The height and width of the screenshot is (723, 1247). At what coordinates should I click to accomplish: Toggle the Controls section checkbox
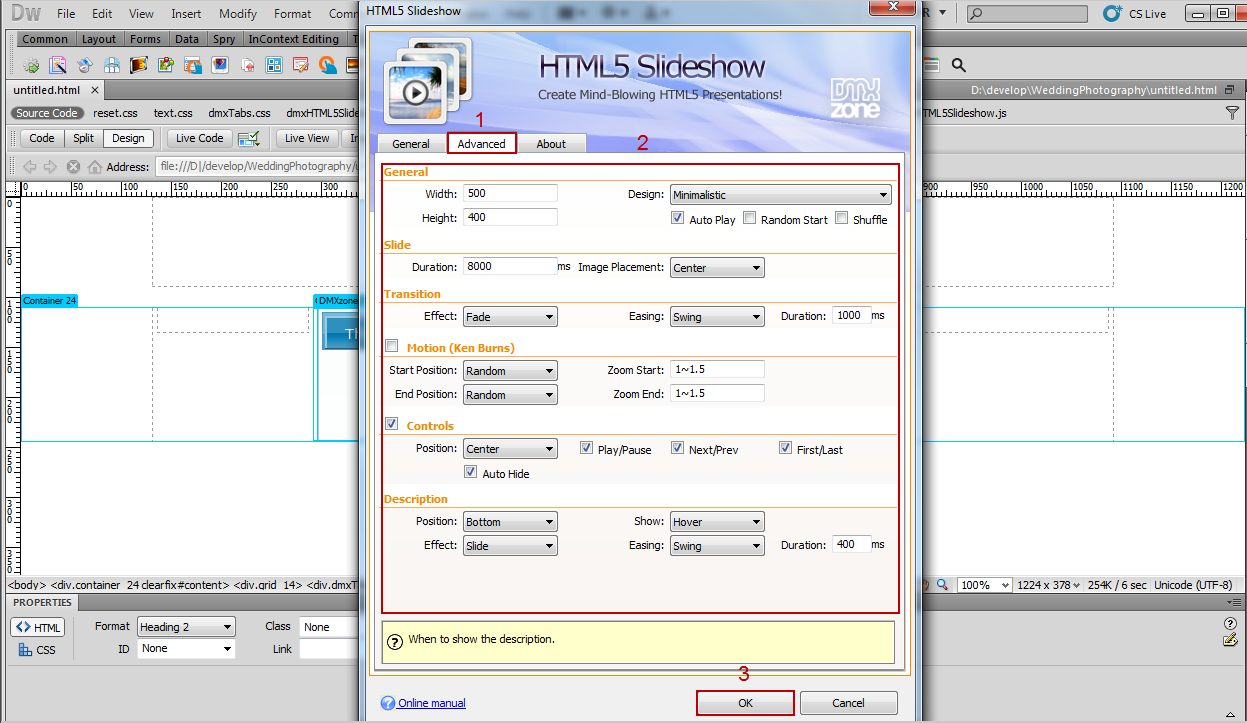392,424
